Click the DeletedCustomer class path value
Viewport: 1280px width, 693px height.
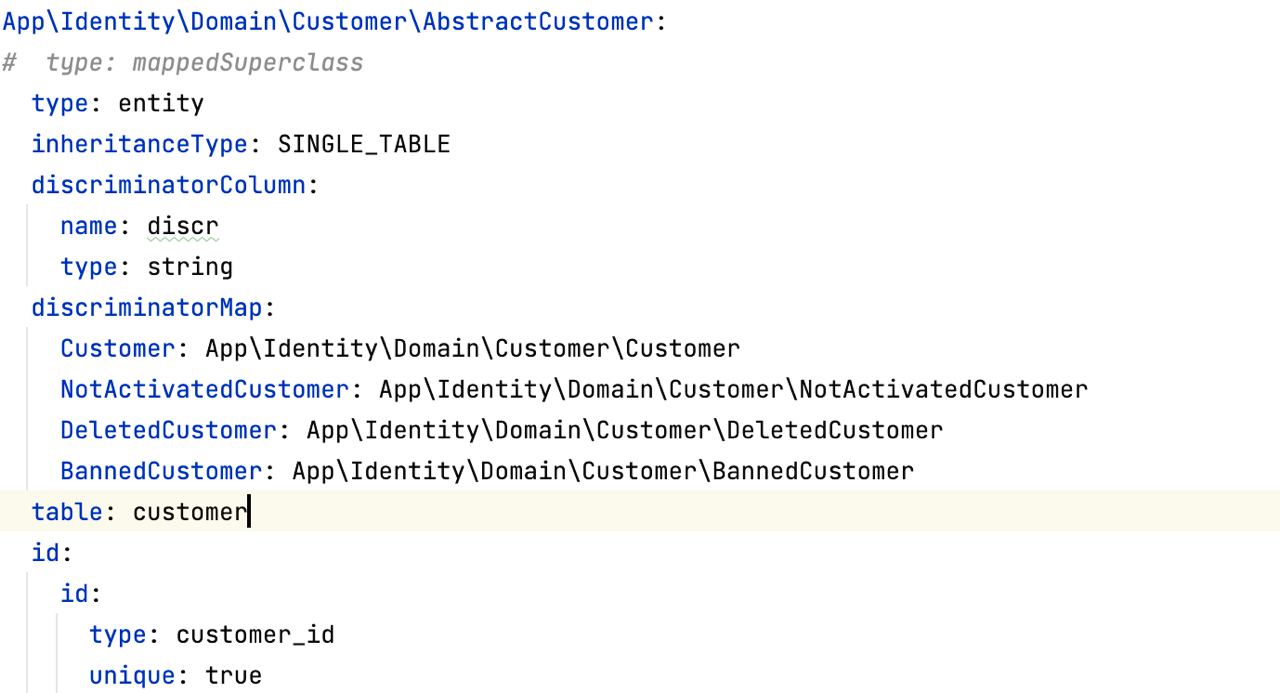(x=625, y=431)
